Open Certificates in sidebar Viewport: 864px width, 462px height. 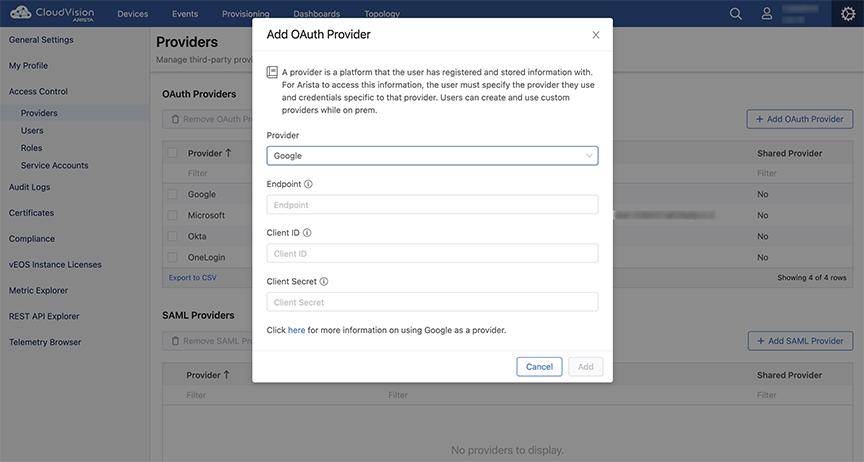click(x=31, y=213)
